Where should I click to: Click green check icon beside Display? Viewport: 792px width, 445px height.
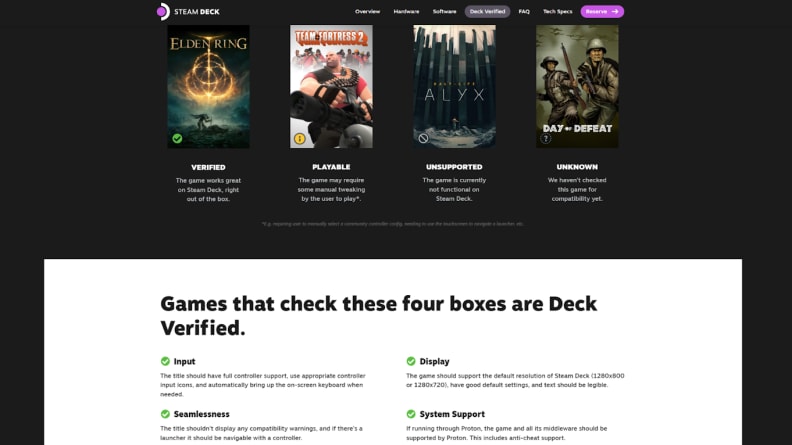click(411, 361)
